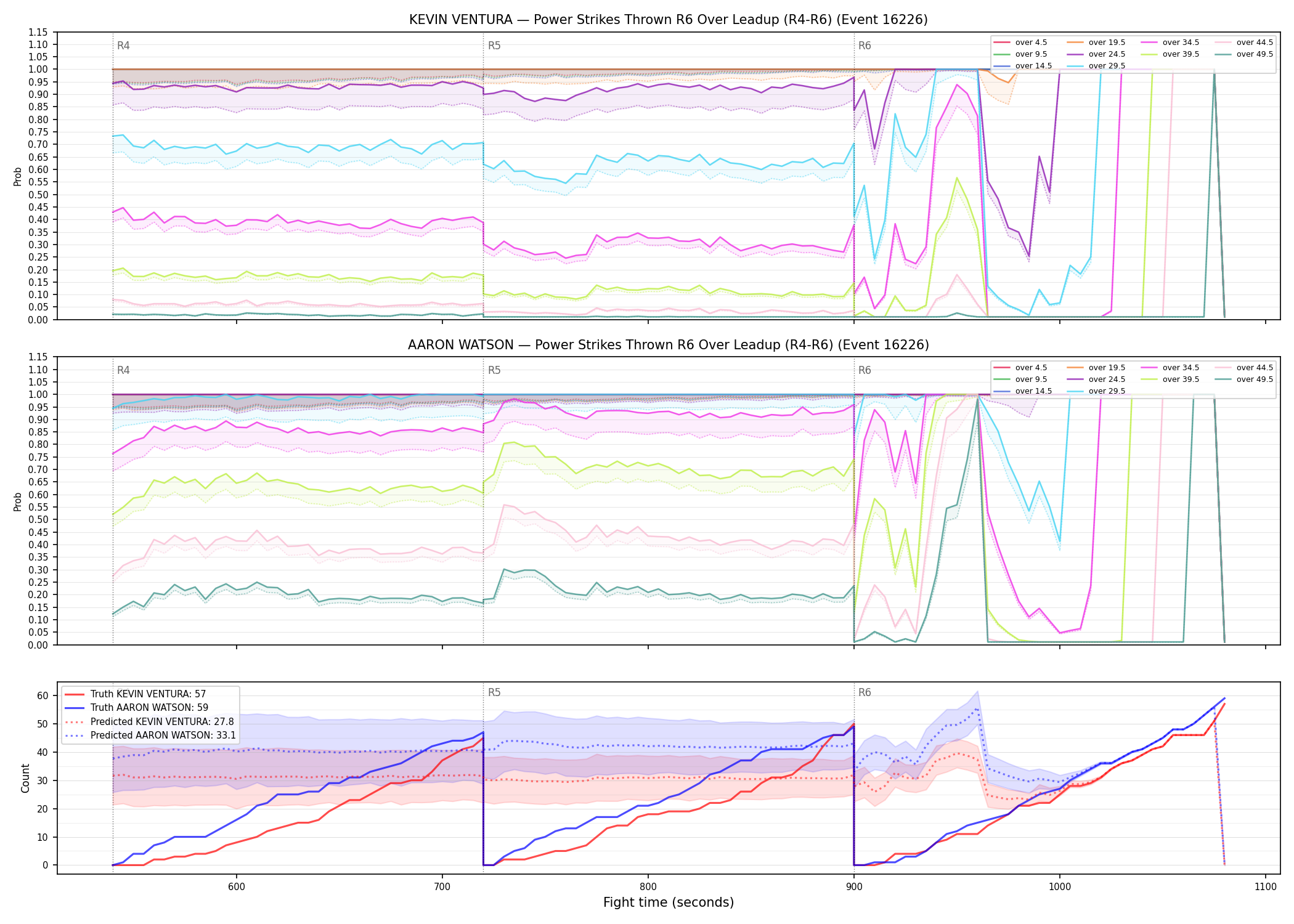The width and height of the screenshot is (1294, 924).
Task: Click the KEVIN VENTURA chart title
Action: pos(669,20)
